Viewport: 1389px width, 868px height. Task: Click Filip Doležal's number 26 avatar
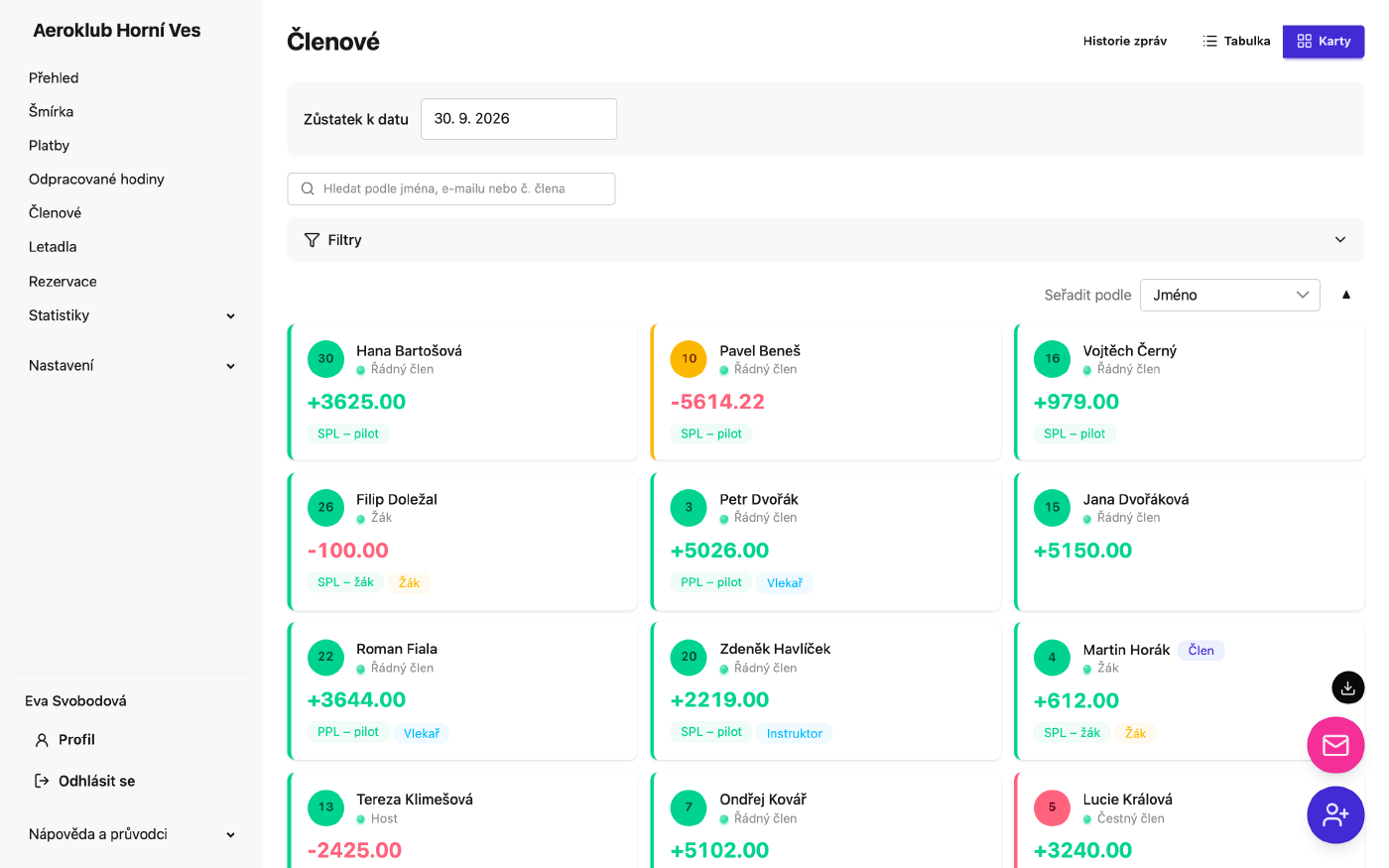(325, 508)
